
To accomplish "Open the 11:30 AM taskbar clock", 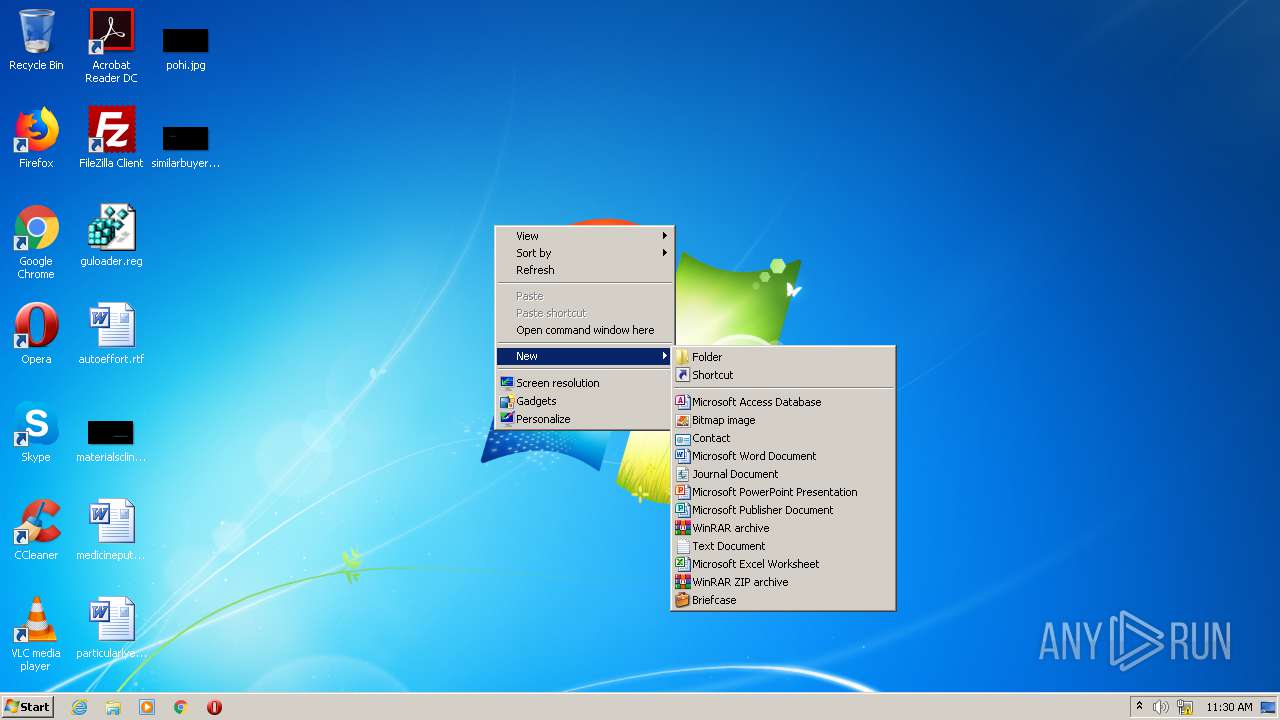I will (x=1229, y=707).
